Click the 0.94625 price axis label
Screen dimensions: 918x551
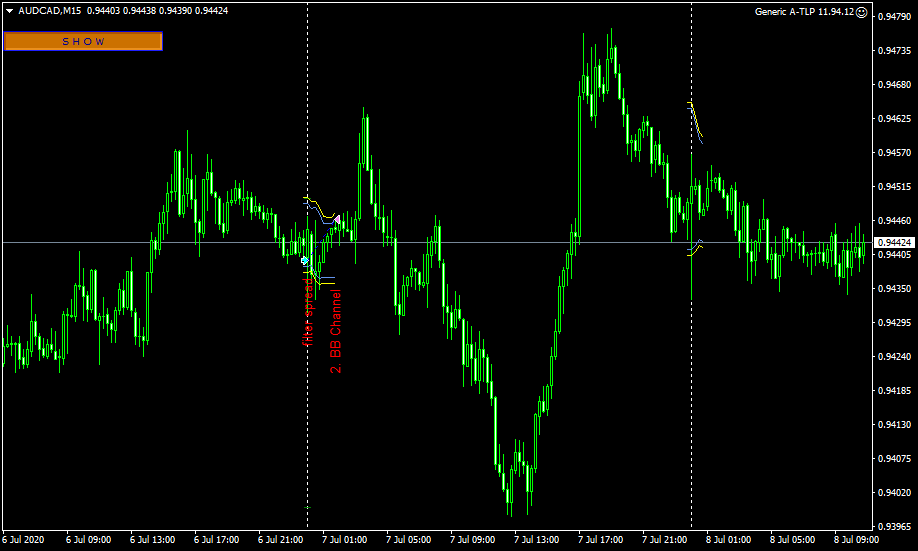pos(895,118)
